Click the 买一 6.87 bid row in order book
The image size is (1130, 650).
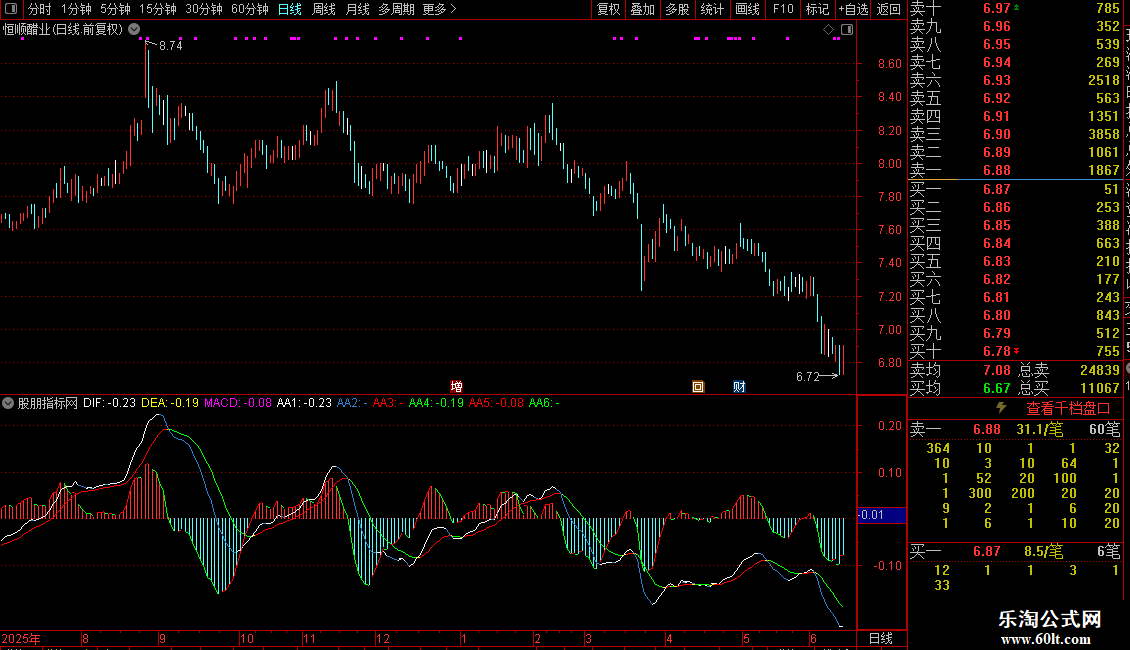[1015, 189]
